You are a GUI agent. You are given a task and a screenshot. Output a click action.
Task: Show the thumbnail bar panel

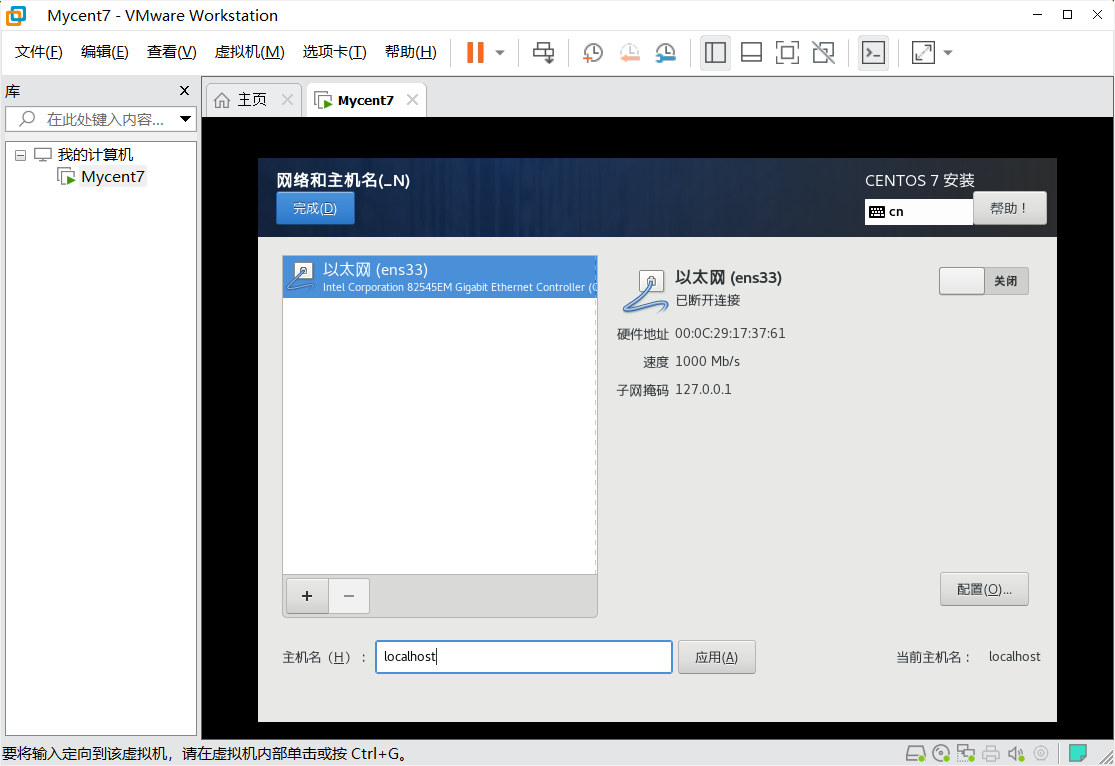pos(751,52)
